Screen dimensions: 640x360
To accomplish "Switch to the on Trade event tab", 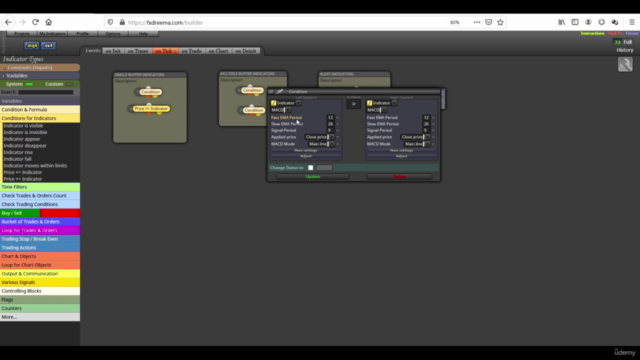I will (191, 51).
